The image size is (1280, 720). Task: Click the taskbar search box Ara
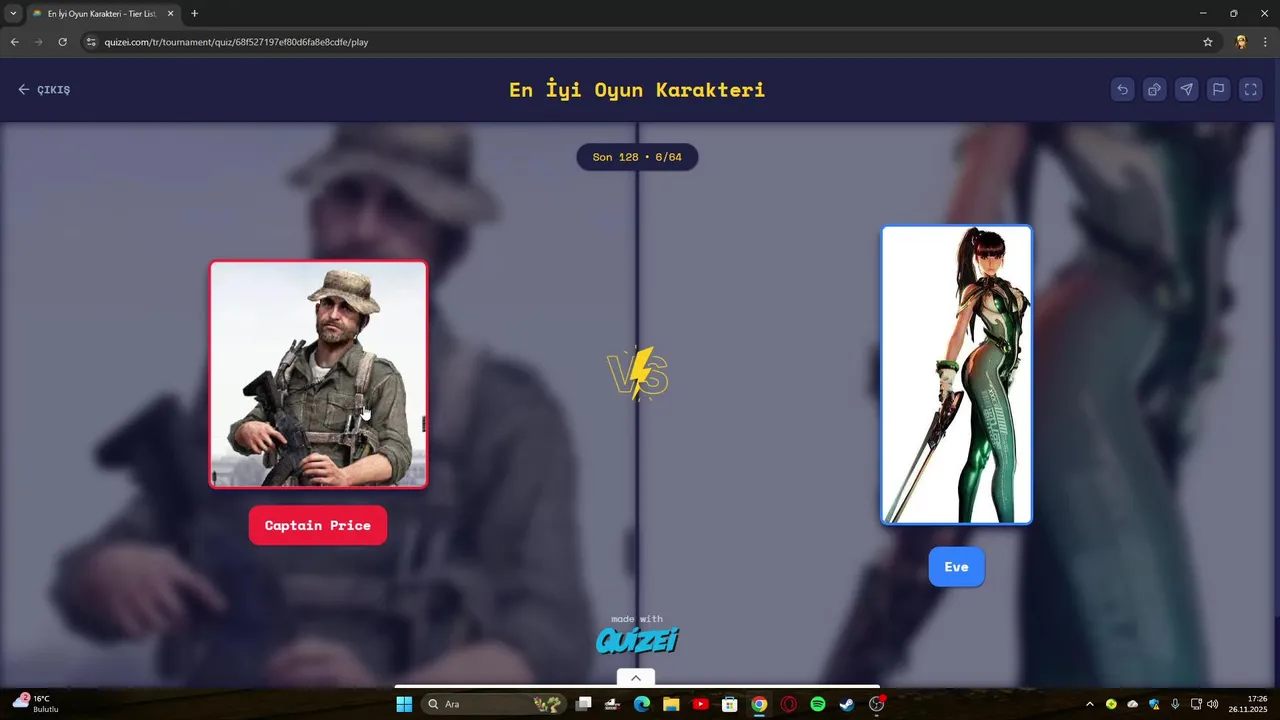tap(494, 704)
